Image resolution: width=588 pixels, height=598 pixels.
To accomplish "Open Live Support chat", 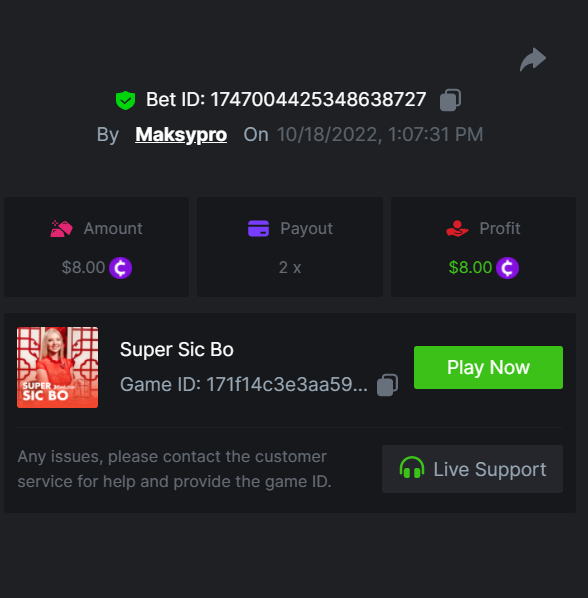I will point(472,469).
